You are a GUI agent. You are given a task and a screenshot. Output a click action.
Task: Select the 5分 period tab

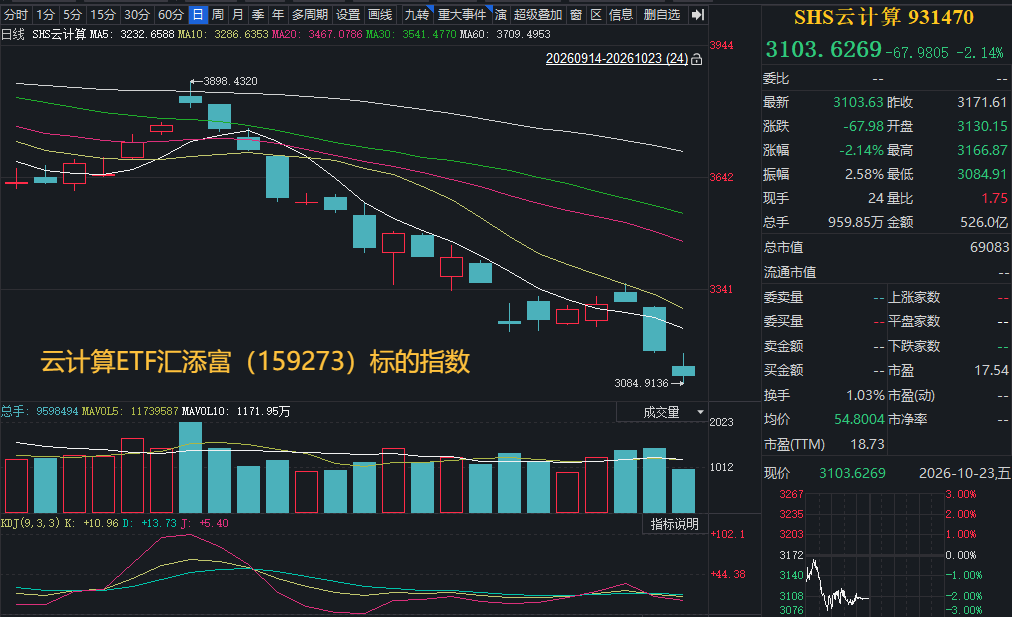pyautogui.click(x=72, y=15)
